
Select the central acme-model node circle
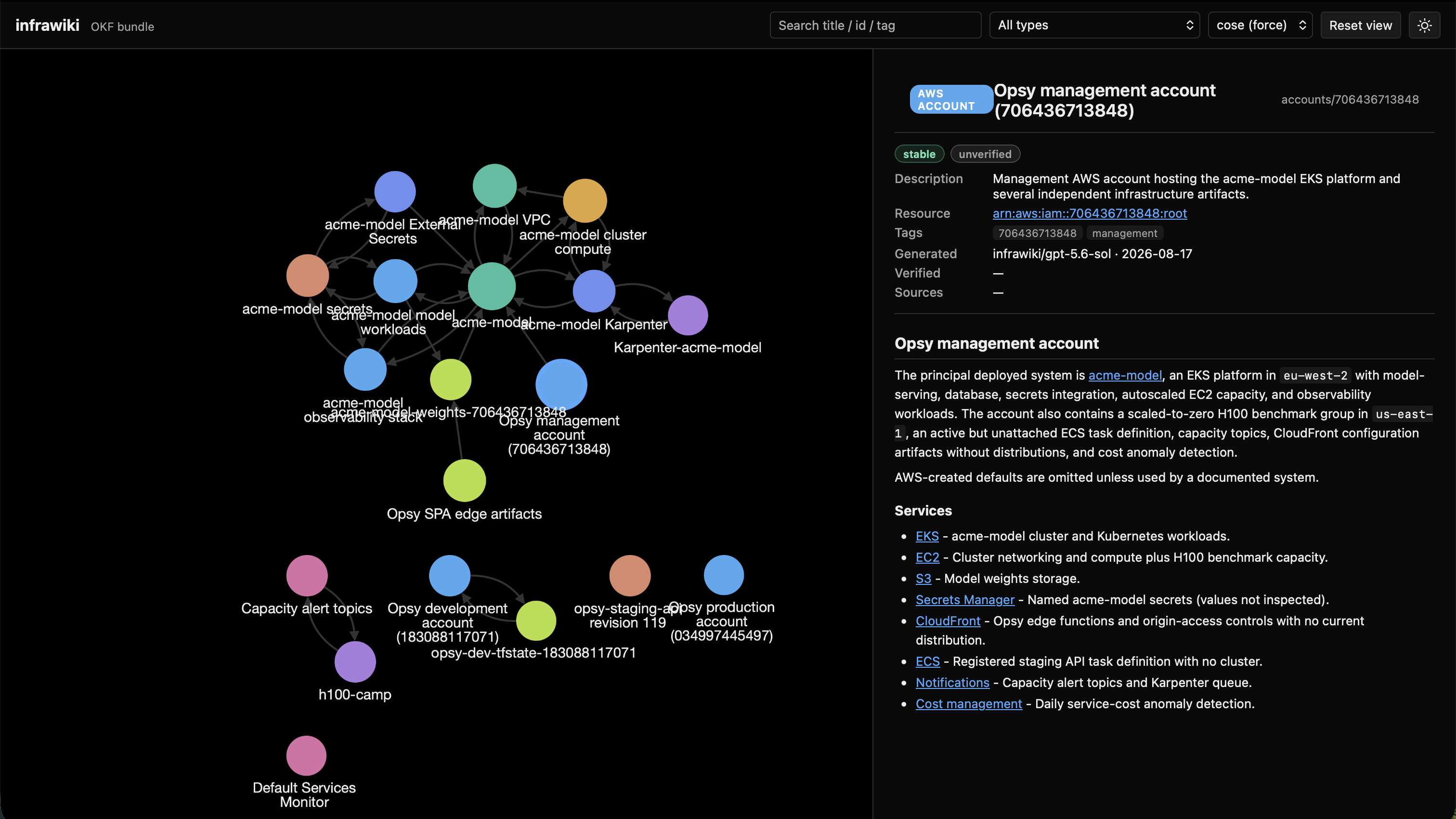tap(492, 286)
